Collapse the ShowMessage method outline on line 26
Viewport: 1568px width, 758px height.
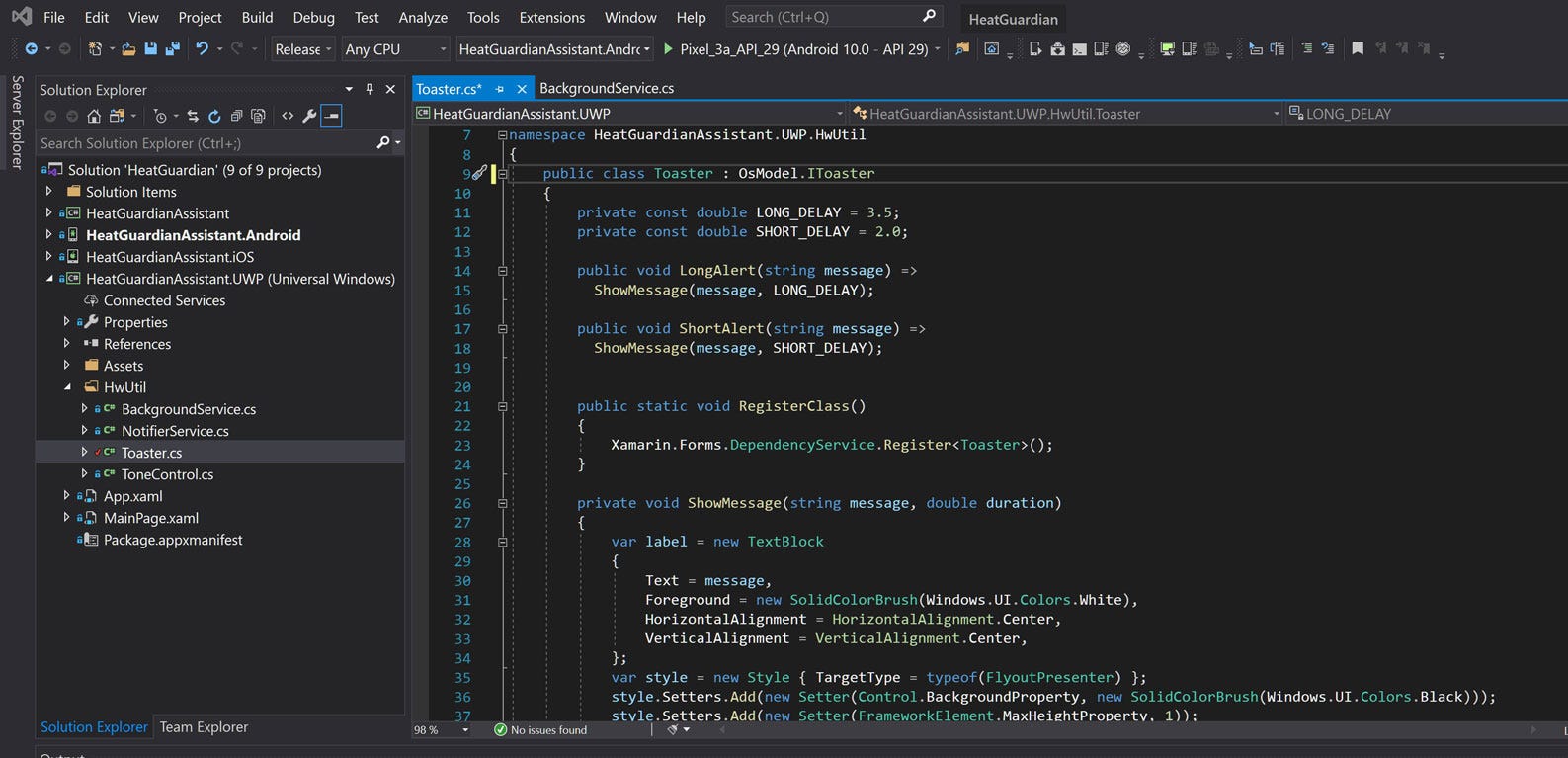pos(502,503)
